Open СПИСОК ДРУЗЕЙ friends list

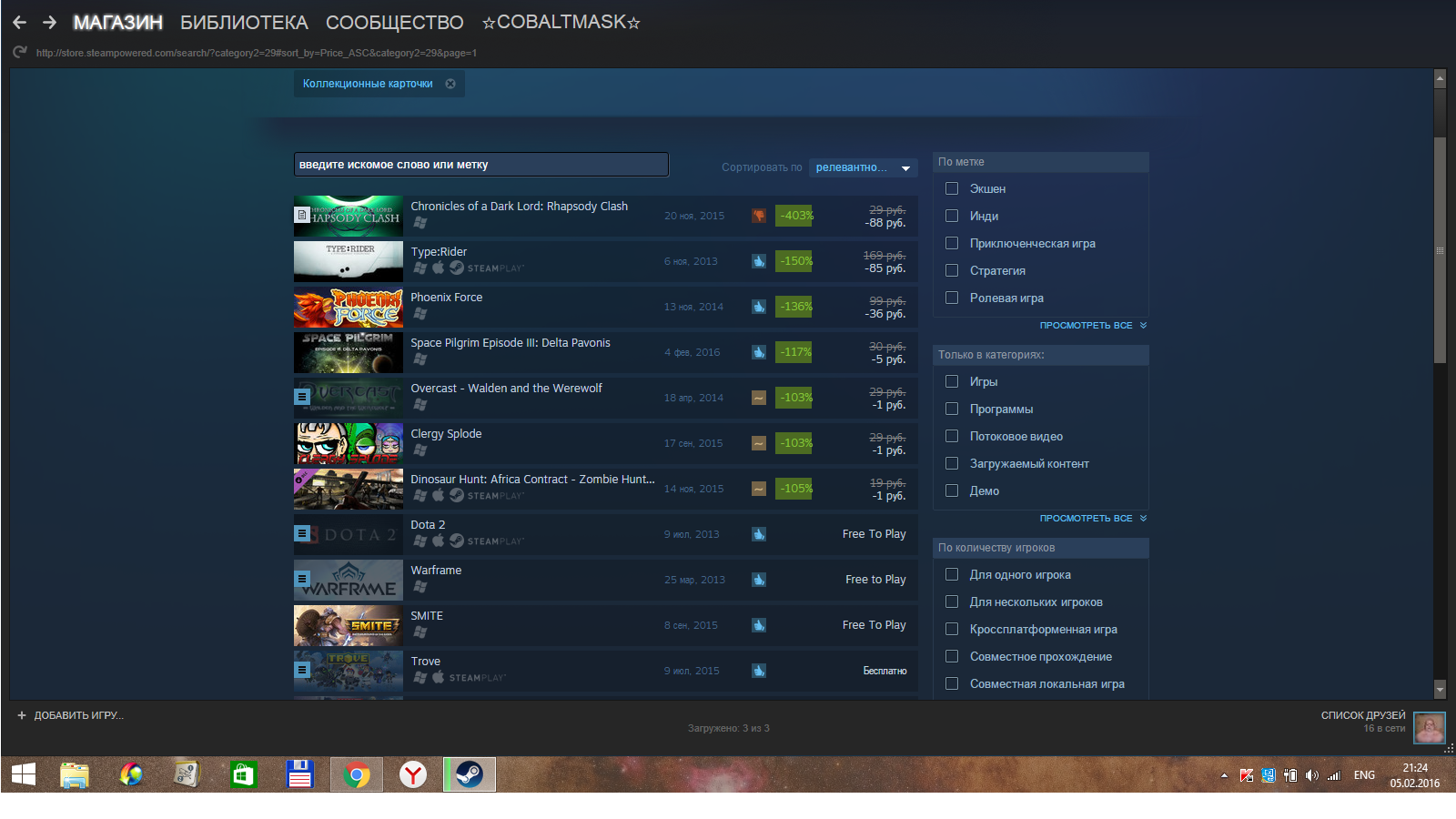(1363, 715)
